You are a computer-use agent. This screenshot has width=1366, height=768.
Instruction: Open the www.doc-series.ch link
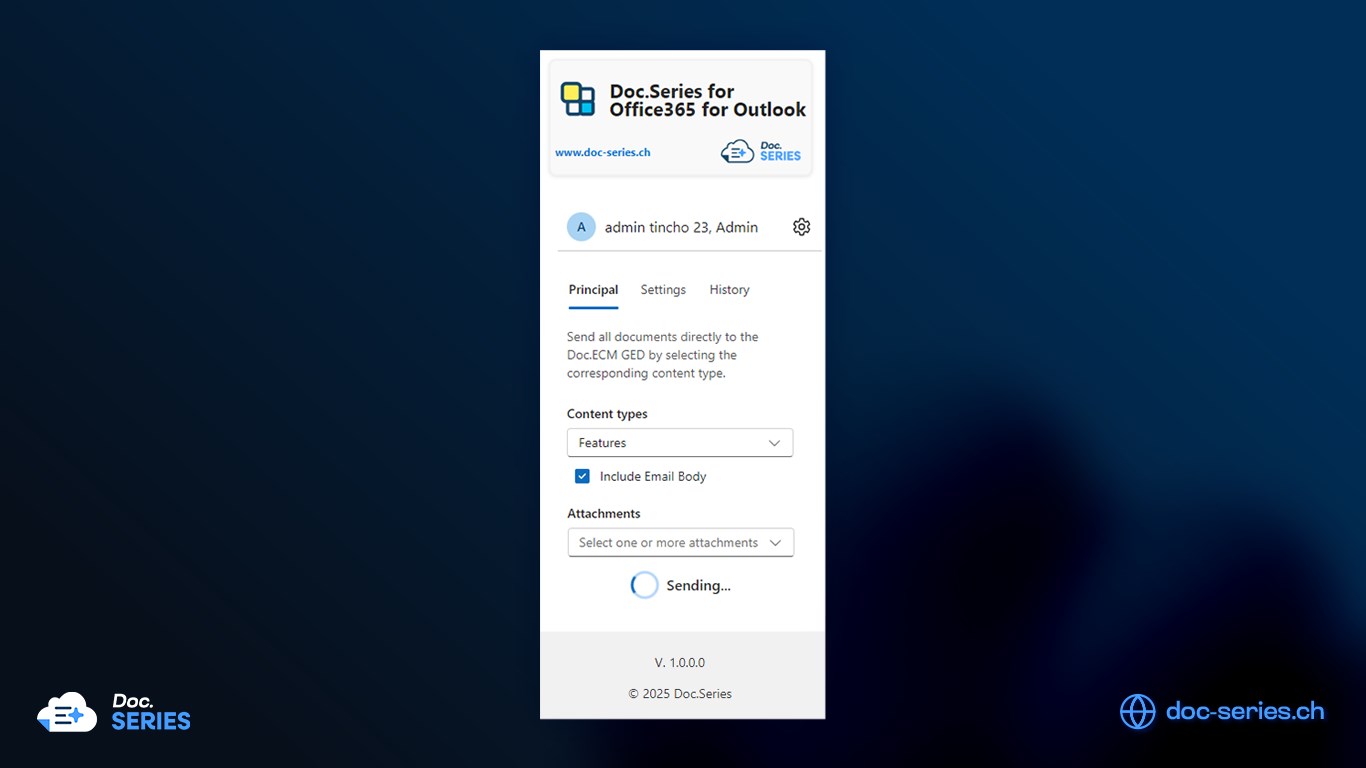603,153
